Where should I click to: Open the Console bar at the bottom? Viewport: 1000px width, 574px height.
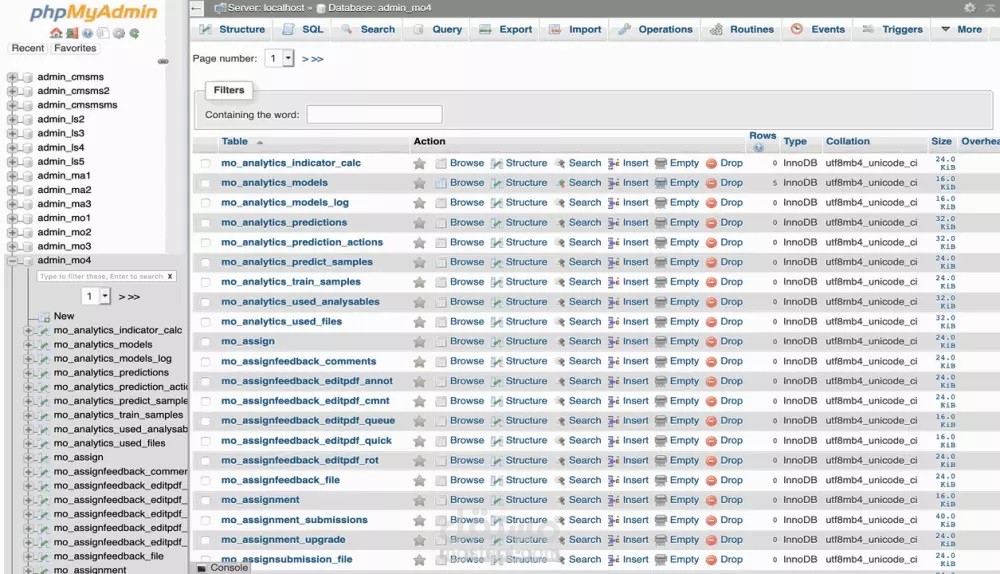(222, 568)
